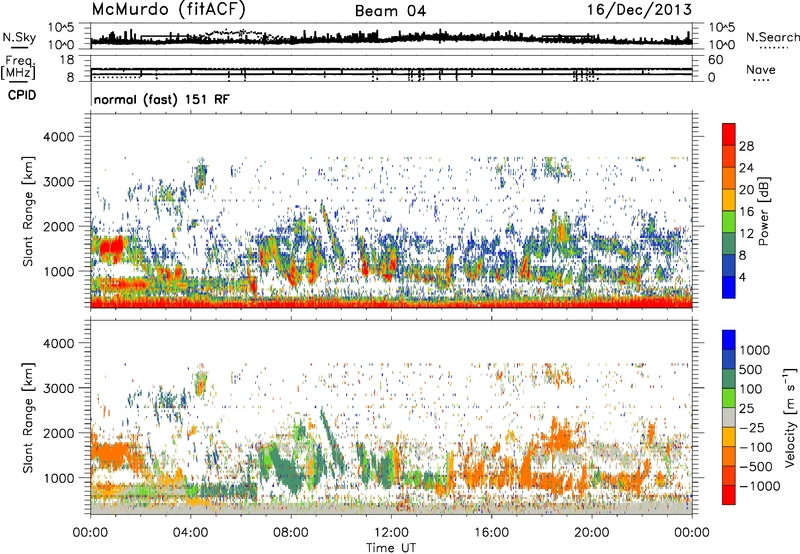Click the '18' frequency axis tick

[67, 60]
